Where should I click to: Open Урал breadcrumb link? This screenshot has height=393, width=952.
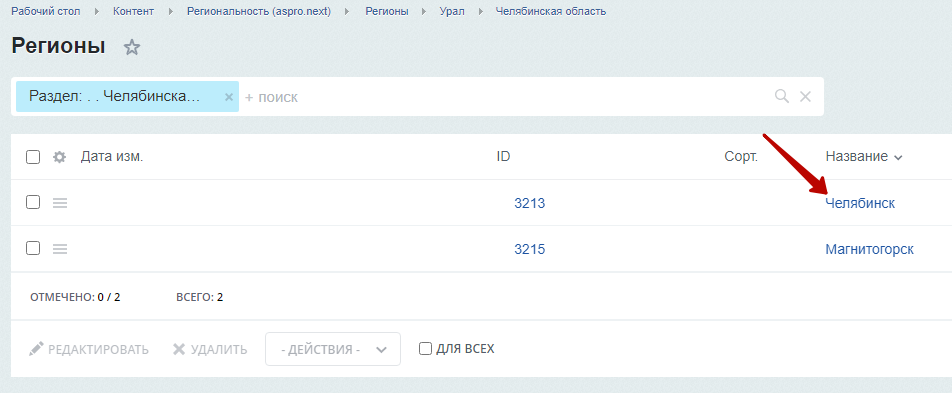(452, 11)
